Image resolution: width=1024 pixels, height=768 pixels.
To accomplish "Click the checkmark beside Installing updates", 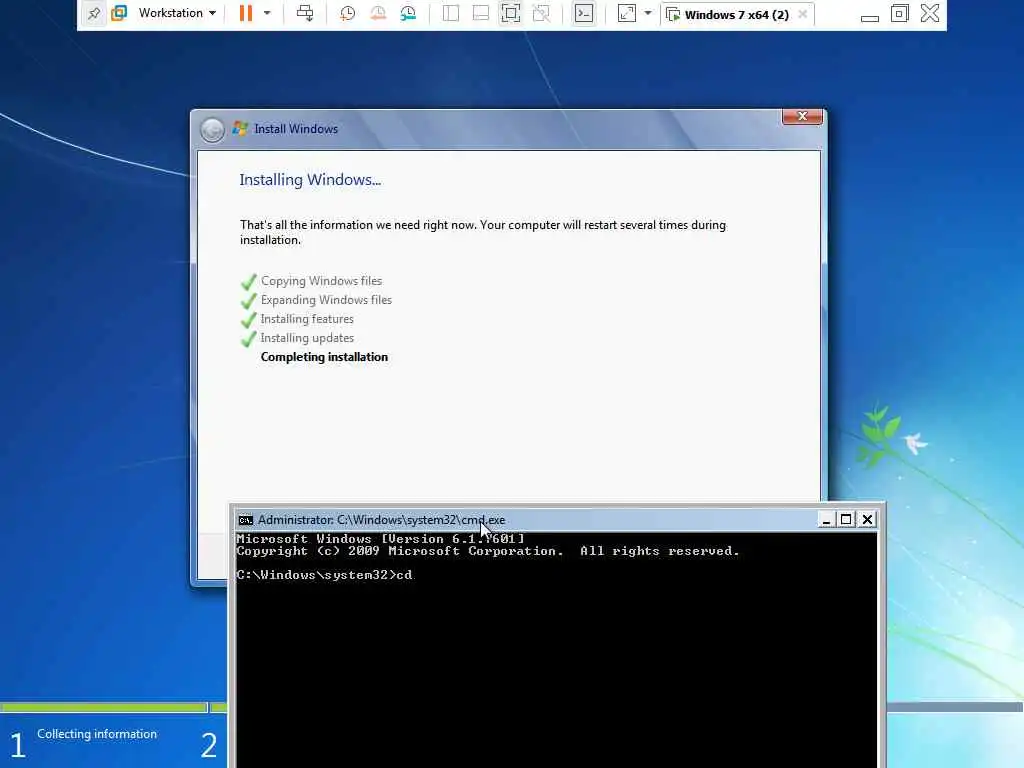I will click(249, 339).
